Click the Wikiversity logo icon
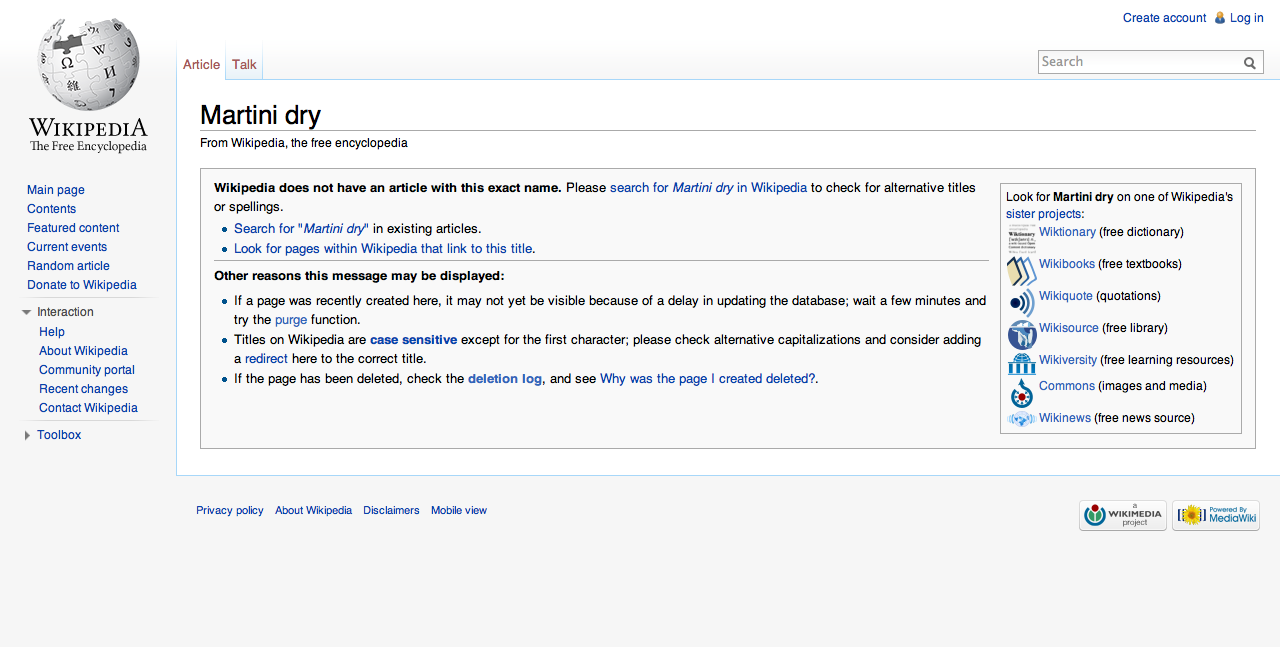Screen dimensions: 1280x647 [1021, 363]
